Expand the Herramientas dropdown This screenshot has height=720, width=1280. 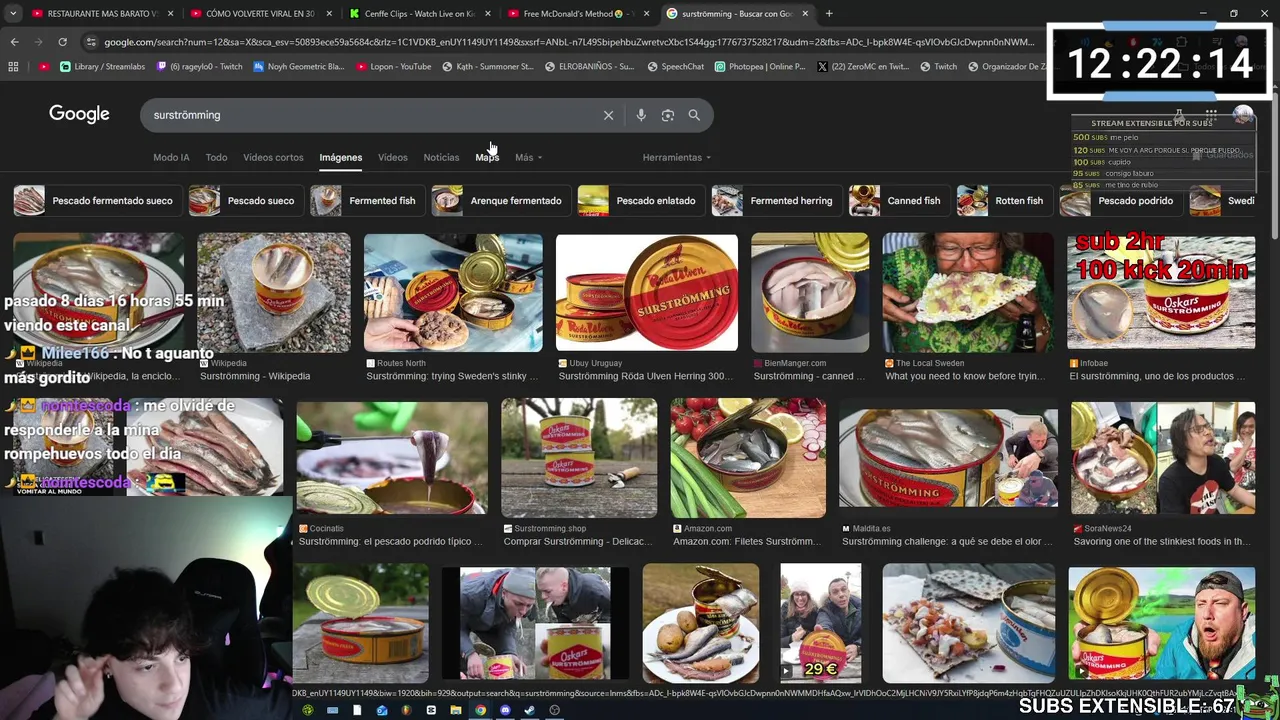tap(677, 157)
